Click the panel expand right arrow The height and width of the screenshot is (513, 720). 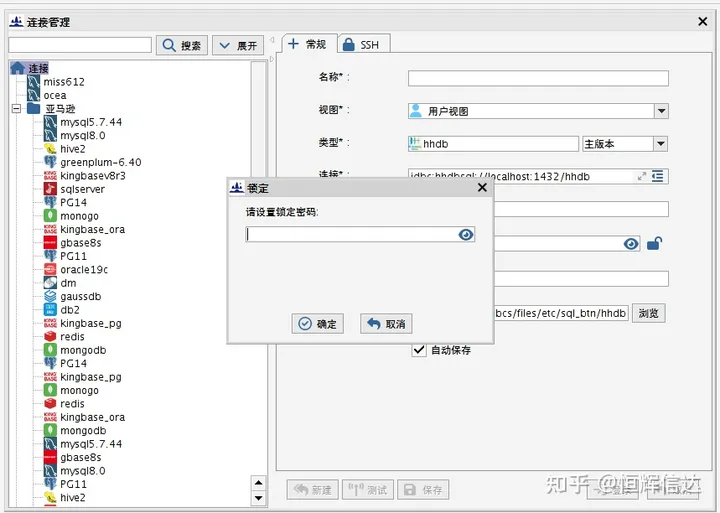[x=272, y=59]
